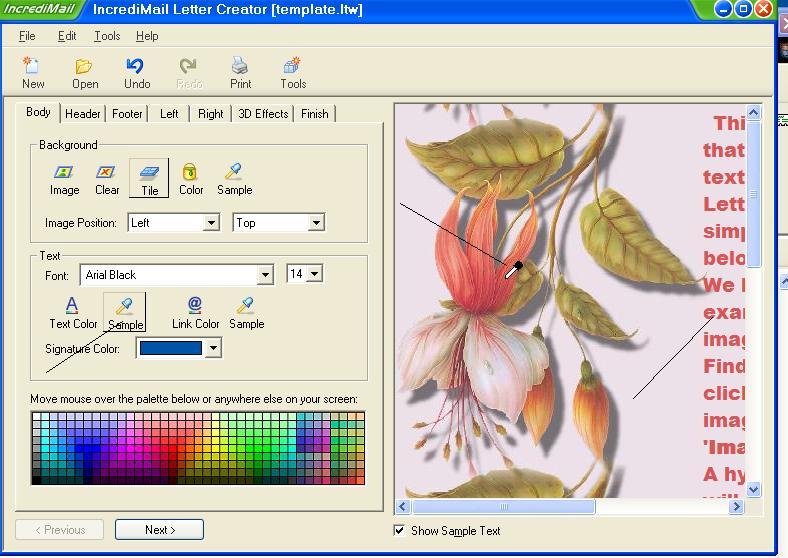Toggle the Tile background option

coord(149,178)
